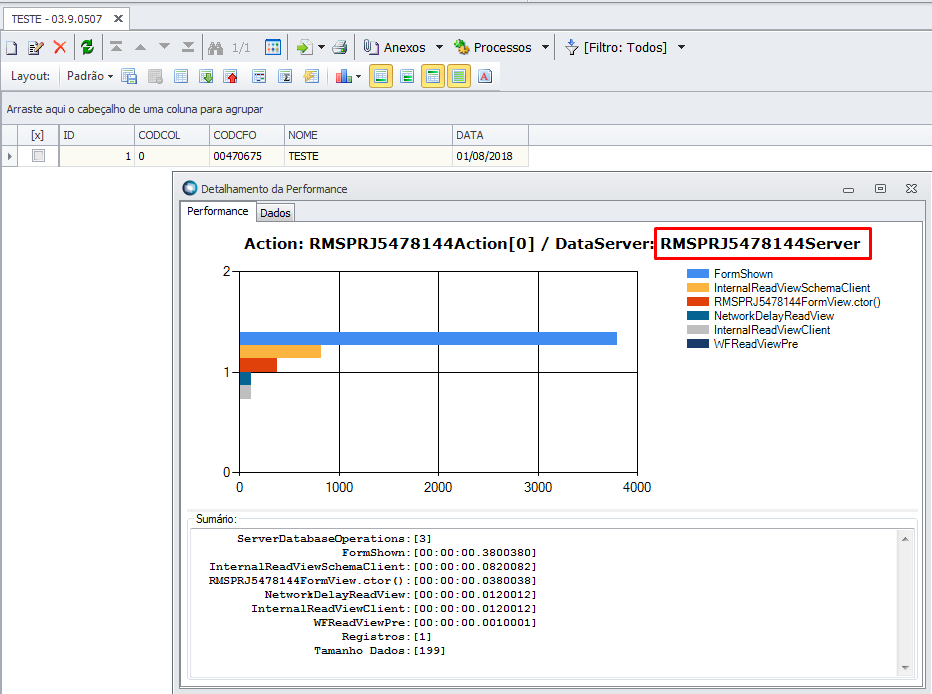Toggle the first highlighted green grid button
The image size is (932, 694).
[381, 76]
